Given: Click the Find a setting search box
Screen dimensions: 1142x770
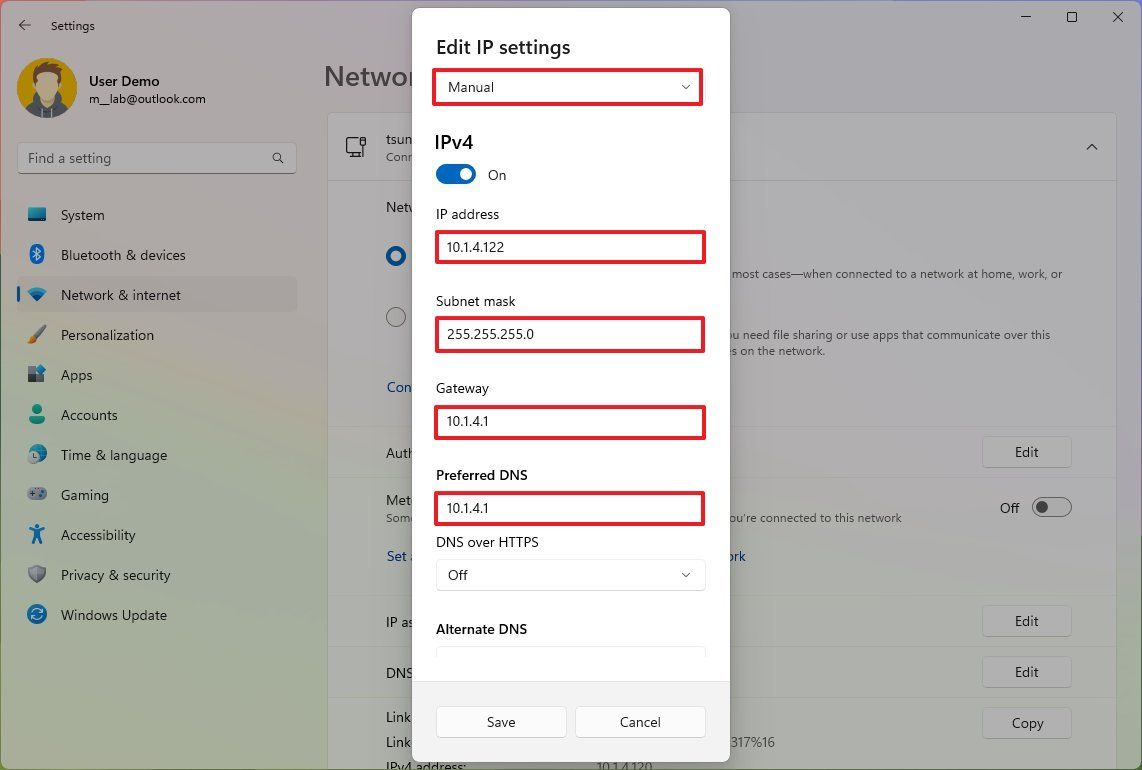Looking at the screenshot, I should (x=157, y=157).
